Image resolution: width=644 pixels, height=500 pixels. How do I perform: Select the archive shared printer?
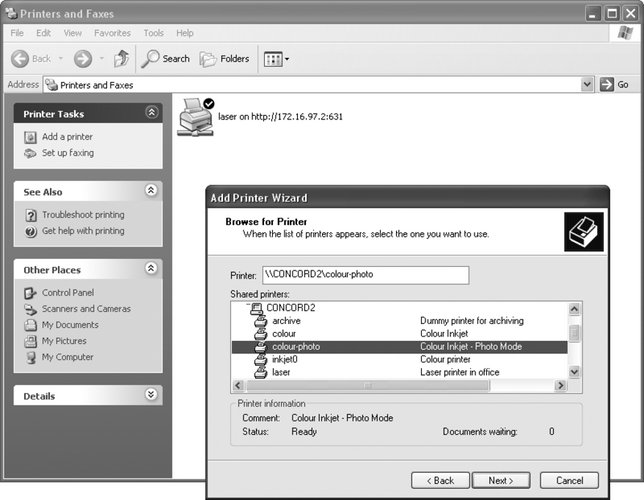pyautogui.click(x=285, y=321)
